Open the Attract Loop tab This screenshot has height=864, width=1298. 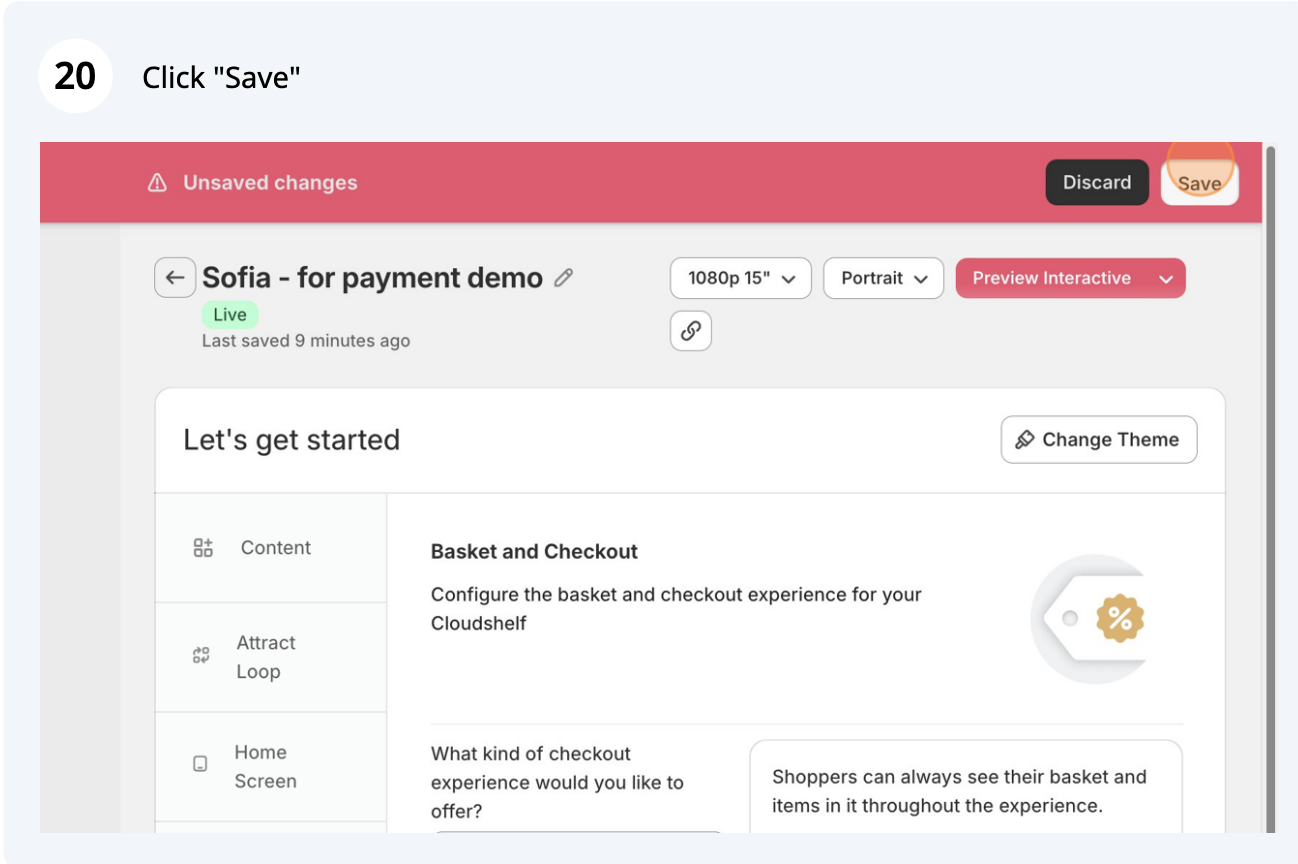(271, 657)
